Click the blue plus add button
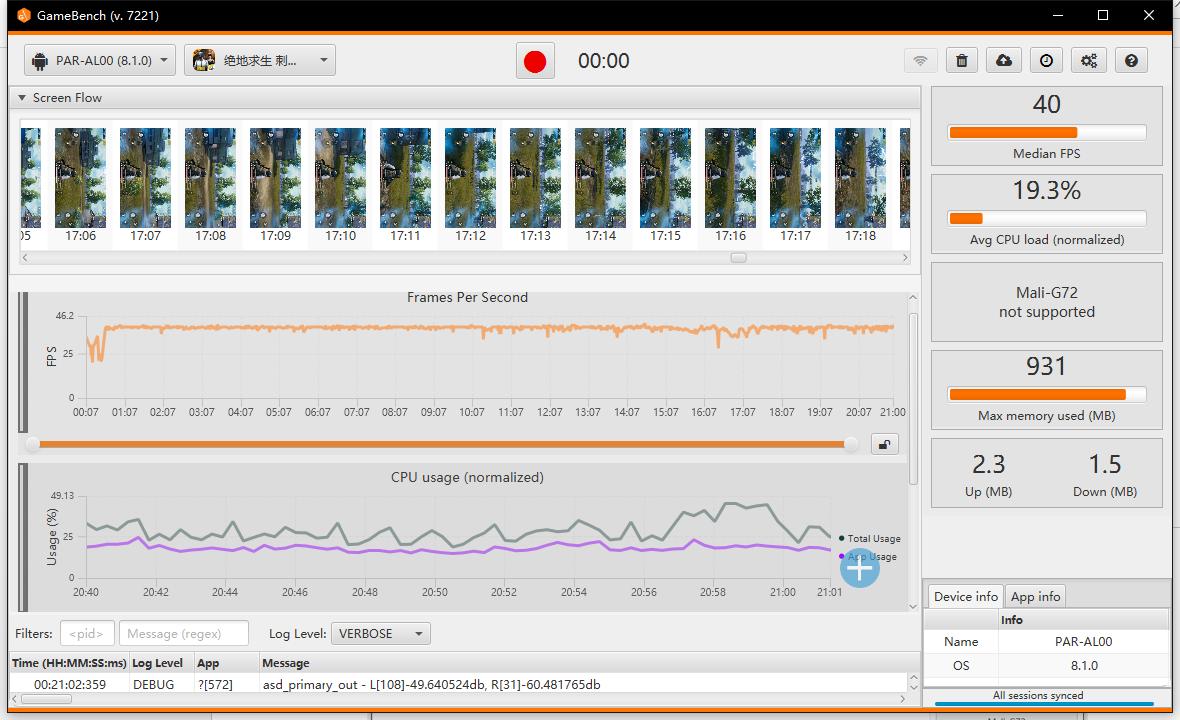1180x720 pixels. point(859,567)
